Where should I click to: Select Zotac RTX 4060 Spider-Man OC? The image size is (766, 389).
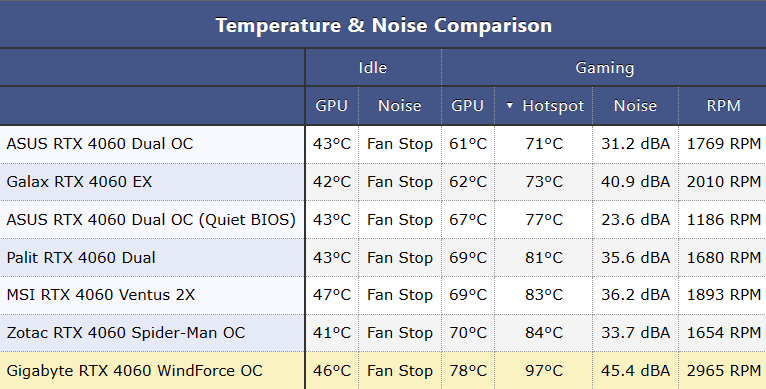tap(126, 333)
